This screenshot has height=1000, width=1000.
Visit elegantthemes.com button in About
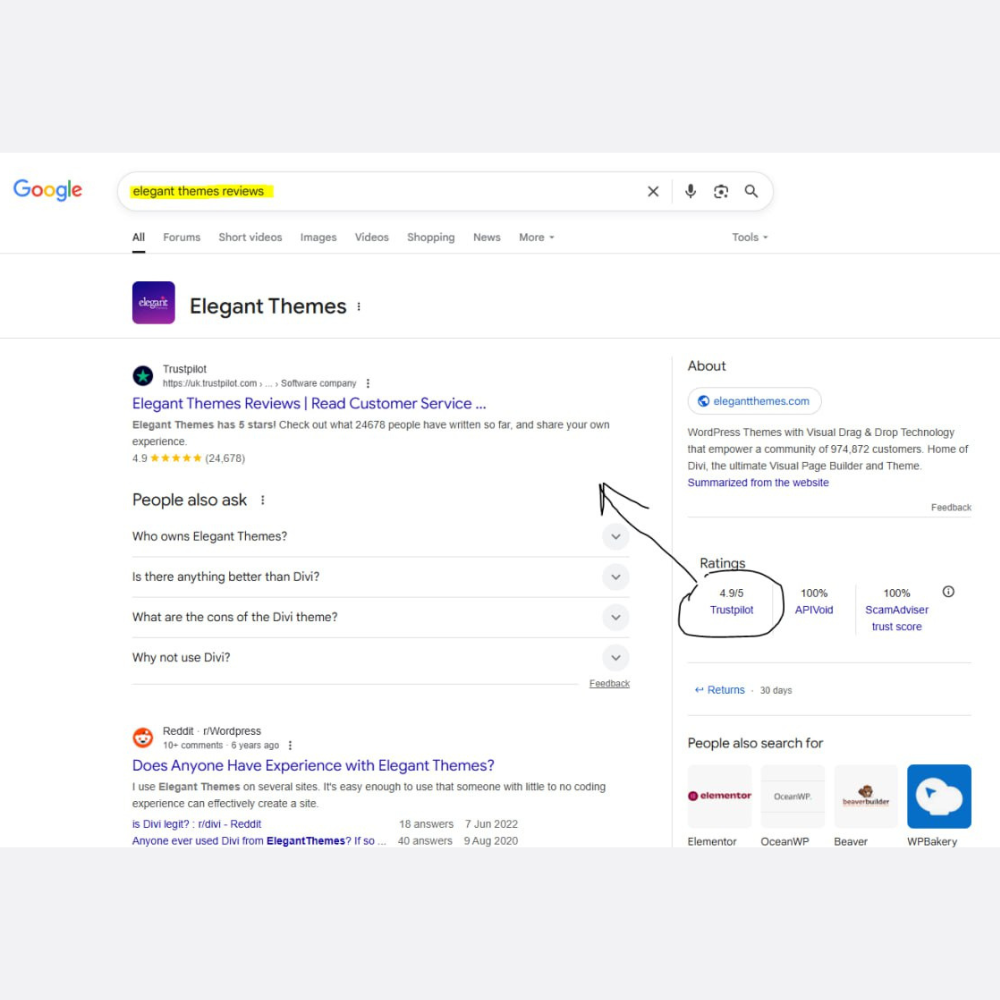(754, 401)
